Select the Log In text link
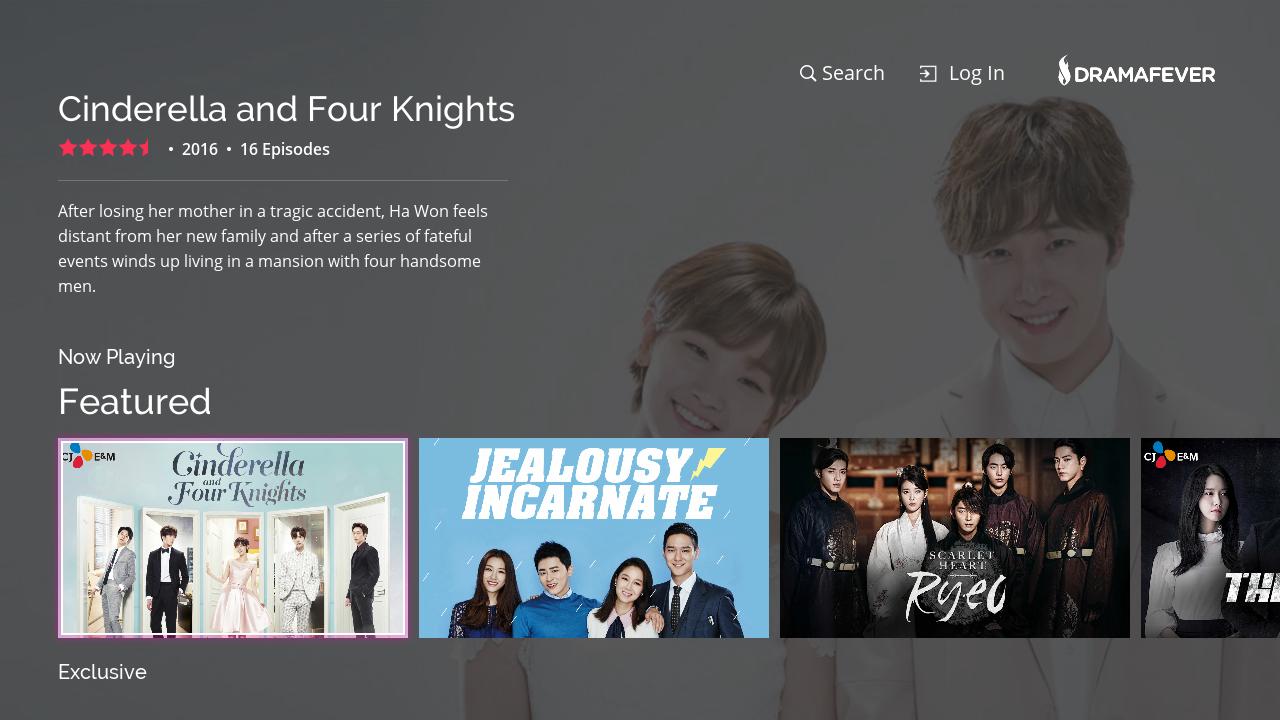The width and height of the screenshot is (1280, 720). pos(976,73)
